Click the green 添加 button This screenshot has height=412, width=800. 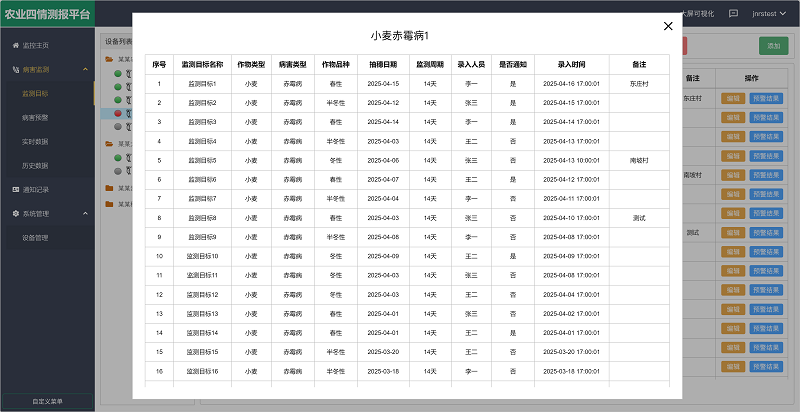click(x=773, y=46)
